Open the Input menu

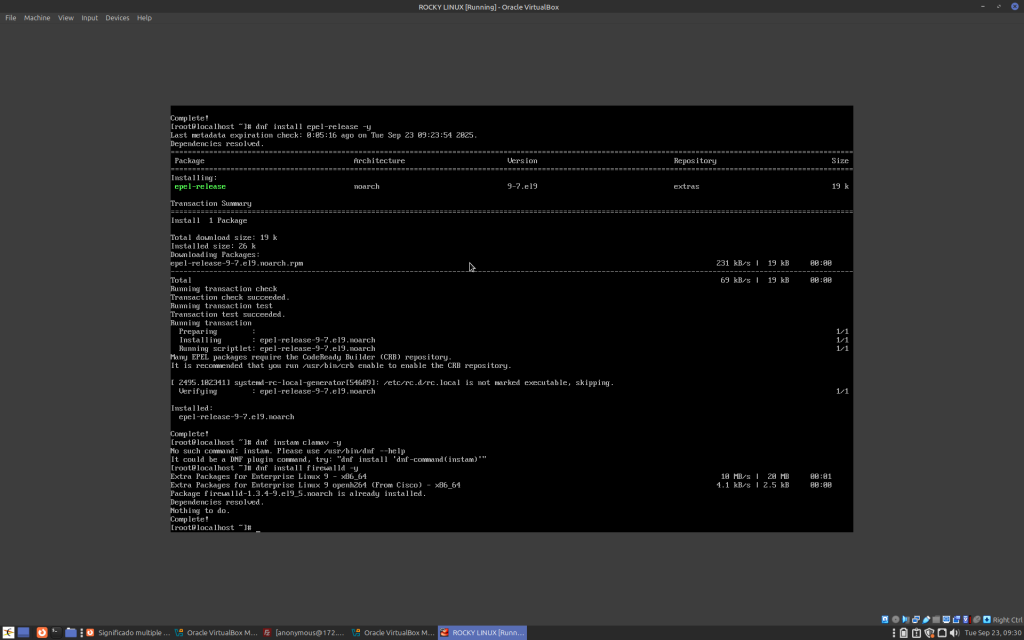(x=90, y=18)
